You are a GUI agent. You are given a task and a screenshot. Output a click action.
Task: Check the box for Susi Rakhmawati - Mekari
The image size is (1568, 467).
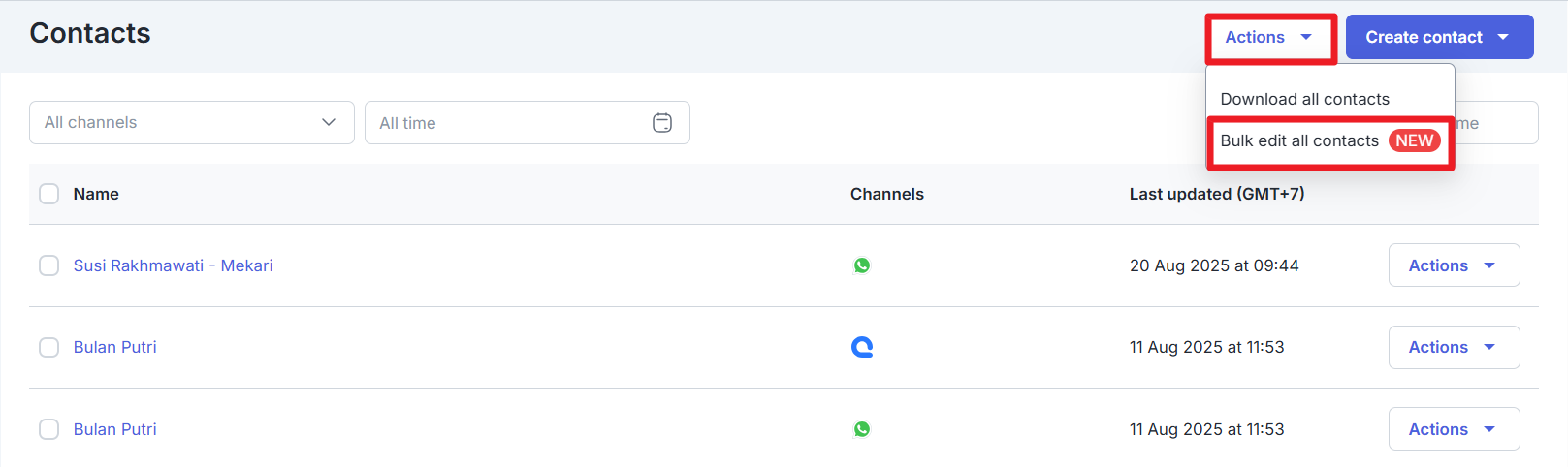(x=48, y=265)
